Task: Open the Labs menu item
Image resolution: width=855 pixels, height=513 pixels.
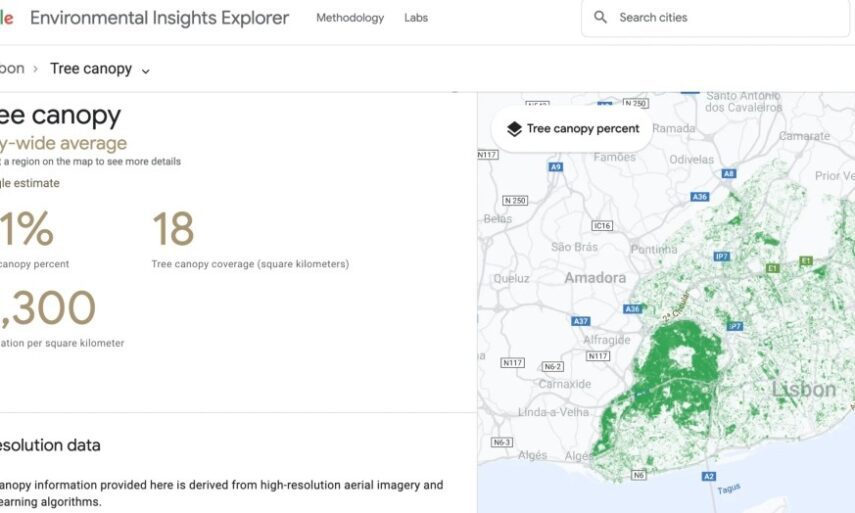Action: point(416,18)
